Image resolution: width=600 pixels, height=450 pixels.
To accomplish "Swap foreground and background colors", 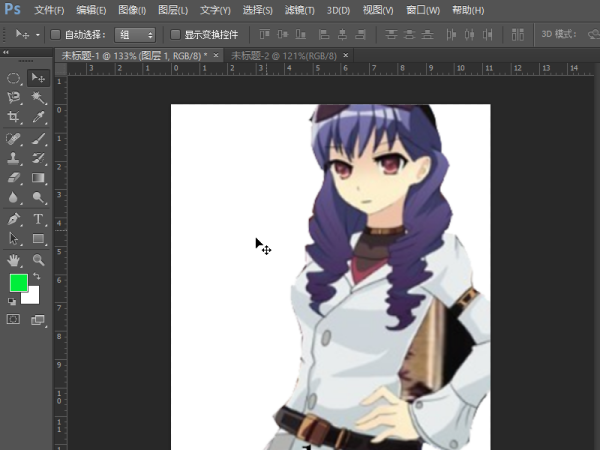I will [x=37, y=276].
